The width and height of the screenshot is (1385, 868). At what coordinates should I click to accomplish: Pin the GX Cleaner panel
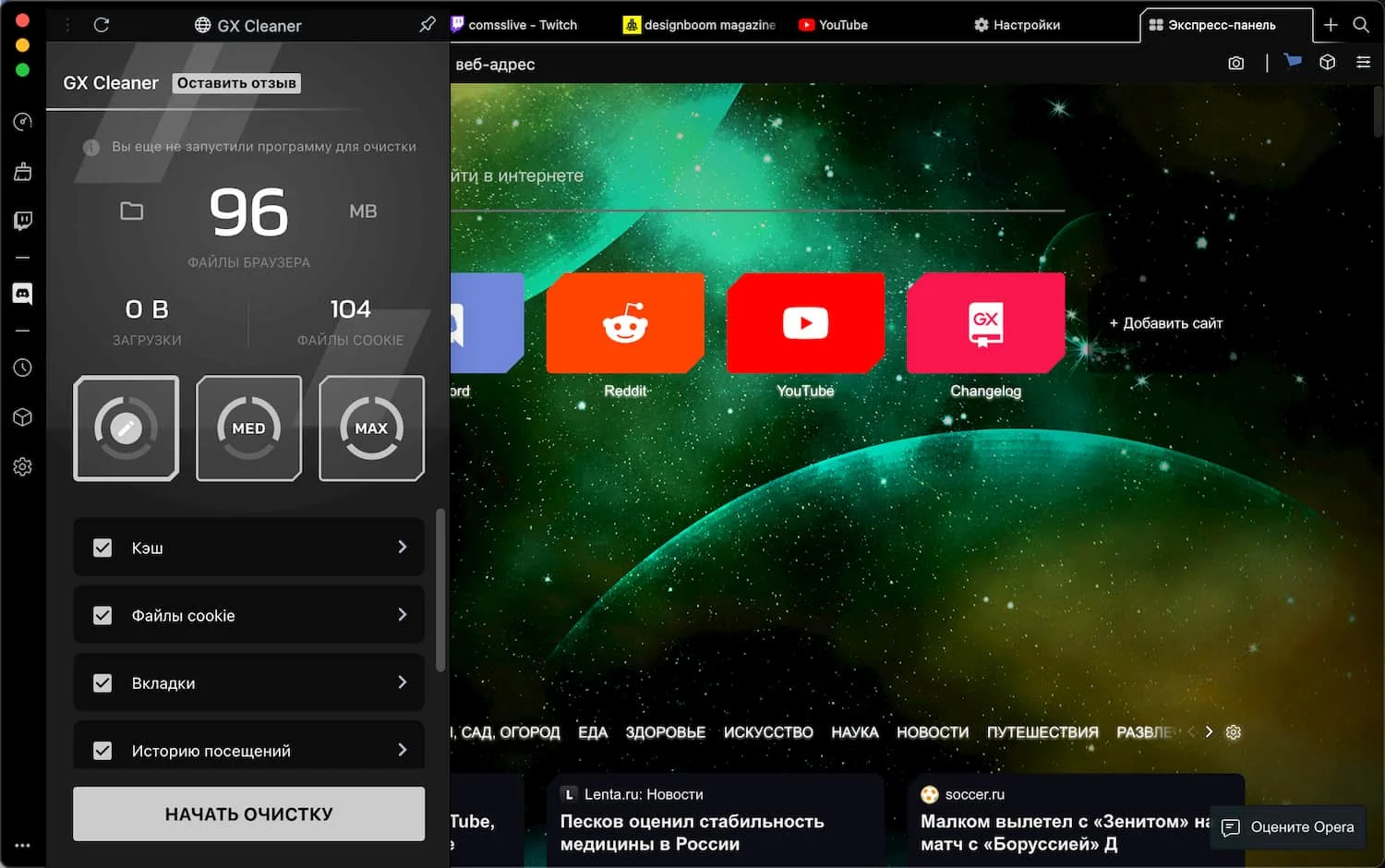click(x=427, y=25)
